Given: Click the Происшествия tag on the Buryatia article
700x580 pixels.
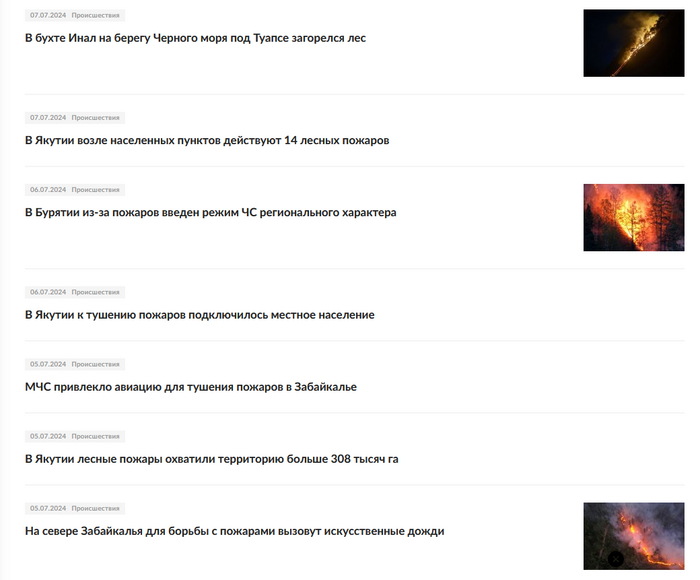Looking at the screenshot, I should click(x=96, y=190).
